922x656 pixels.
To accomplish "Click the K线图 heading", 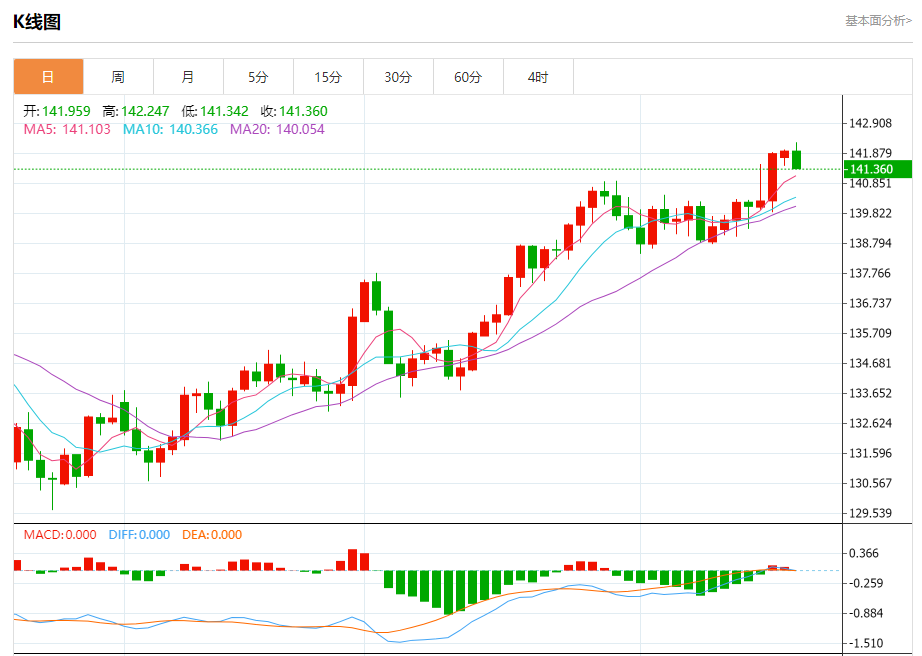I will (x=37, y=22).
